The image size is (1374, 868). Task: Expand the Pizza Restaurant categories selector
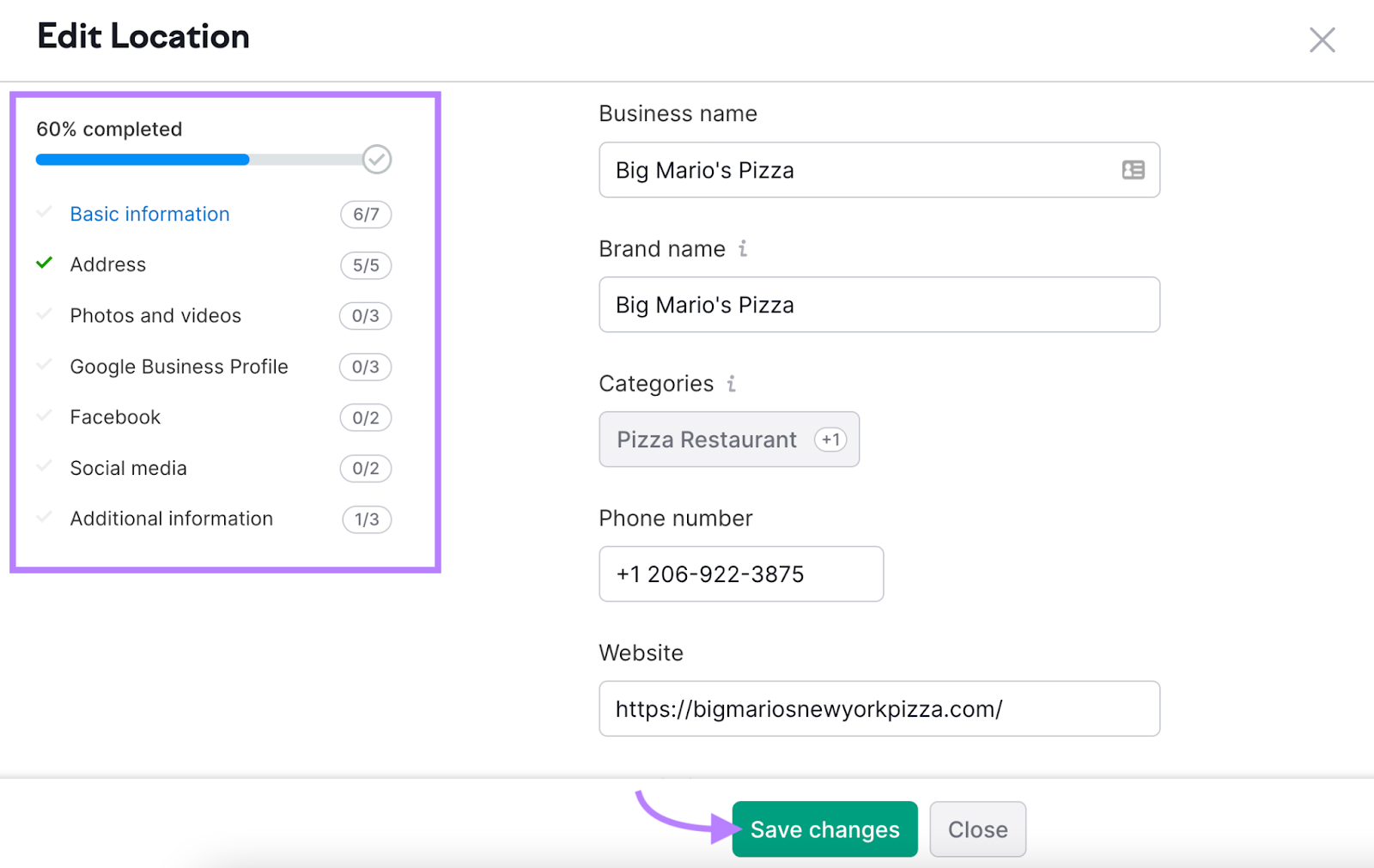tap(706, 440)
